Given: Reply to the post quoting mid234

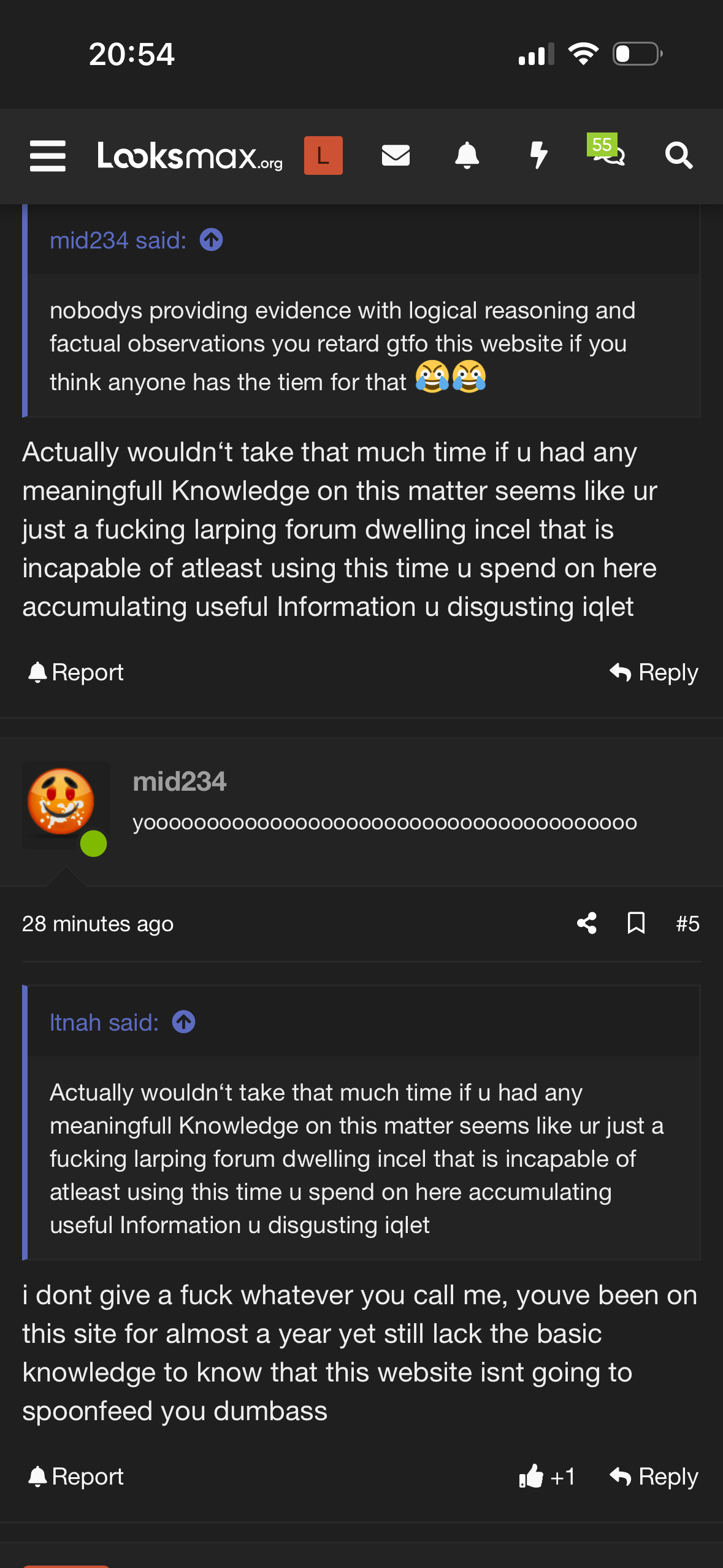Looking at the screenshot, I should pos(654,672).
